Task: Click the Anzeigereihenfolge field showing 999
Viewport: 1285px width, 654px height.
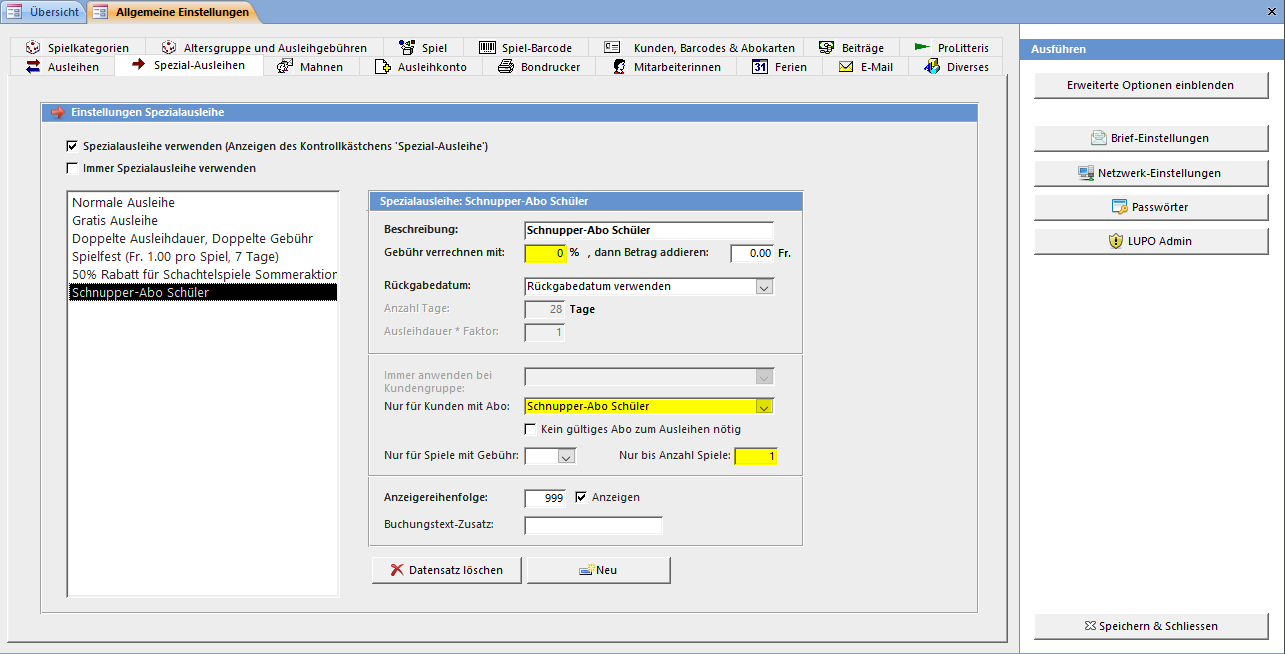Action: pyautogui.click(x=545, y=498)
